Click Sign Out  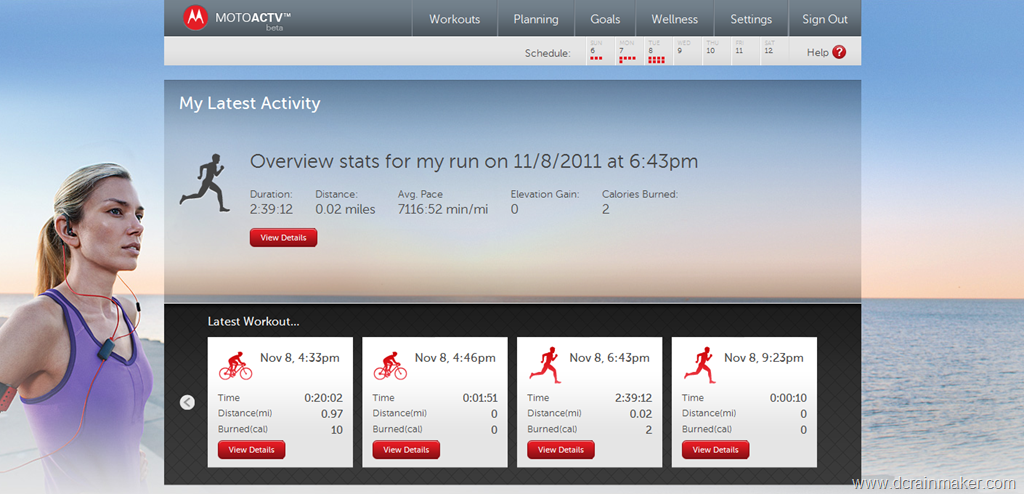825,19
